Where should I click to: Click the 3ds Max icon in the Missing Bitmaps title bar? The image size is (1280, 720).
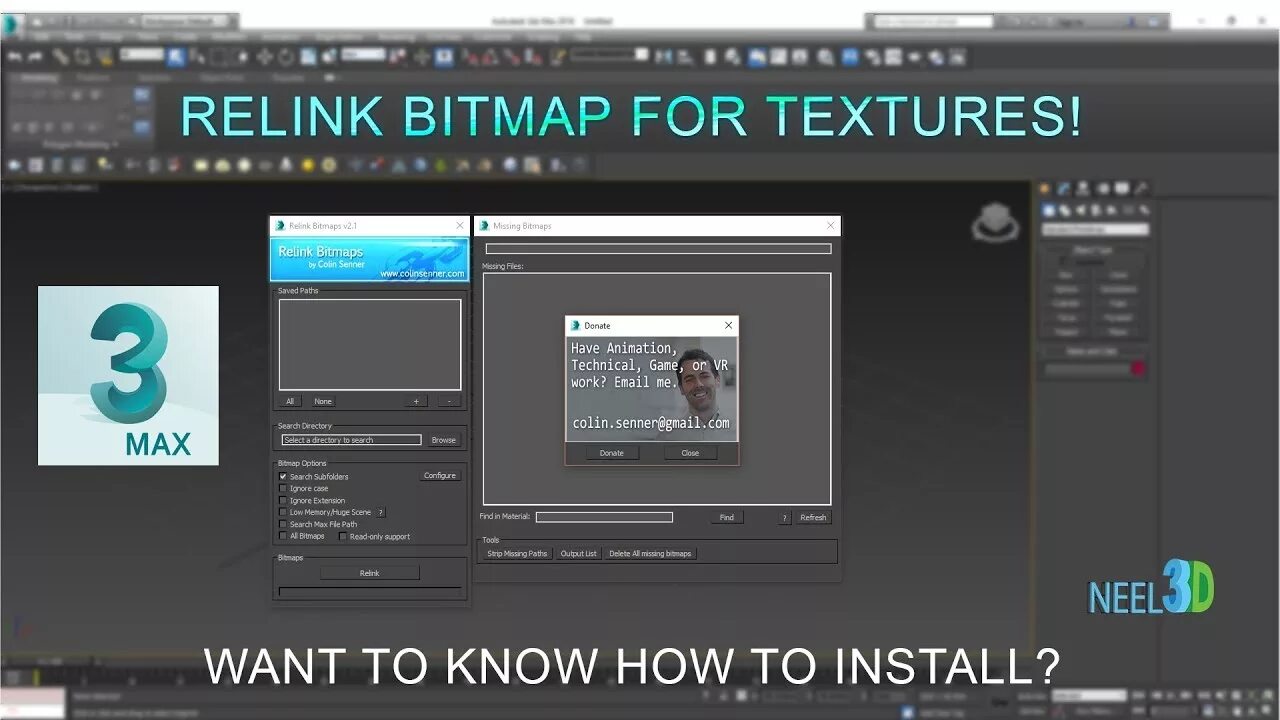pos(484,226)
